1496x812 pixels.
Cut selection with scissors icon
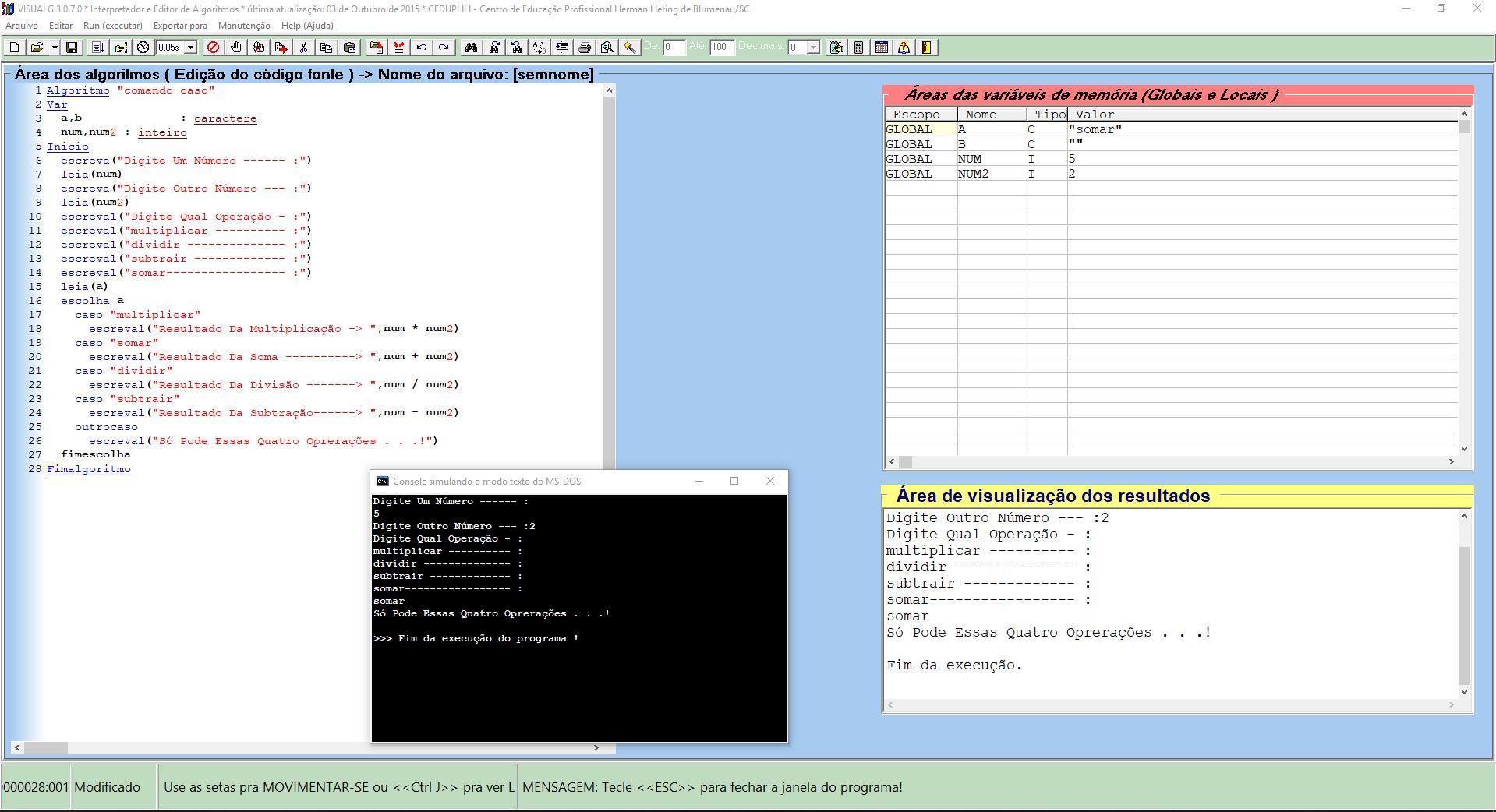pyautogui.click(x=303, y=48)
